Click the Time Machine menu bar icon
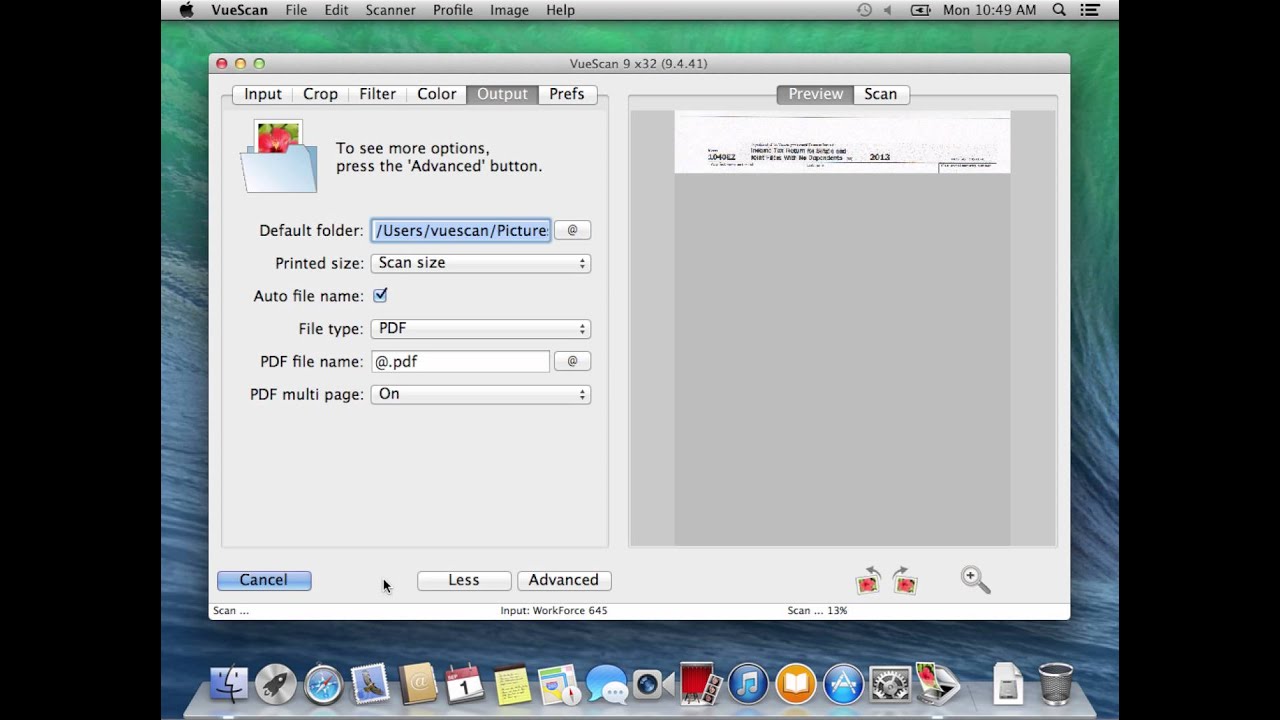 (x=864, y=10)
